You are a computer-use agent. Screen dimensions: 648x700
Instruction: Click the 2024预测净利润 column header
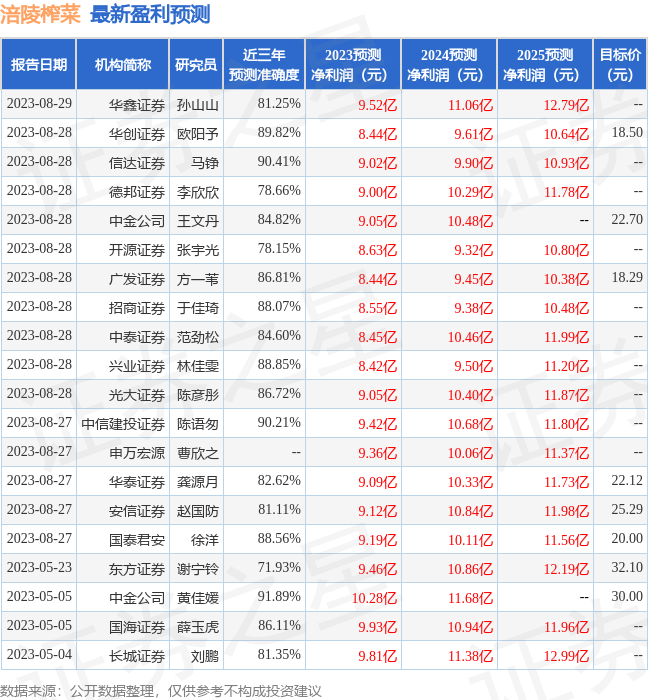[x=449, y=65]
